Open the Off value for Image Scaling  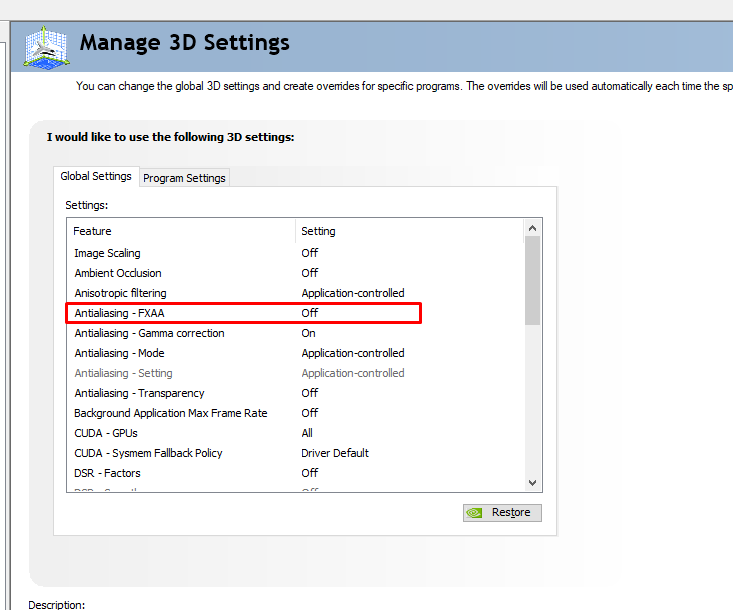point(309,253)
